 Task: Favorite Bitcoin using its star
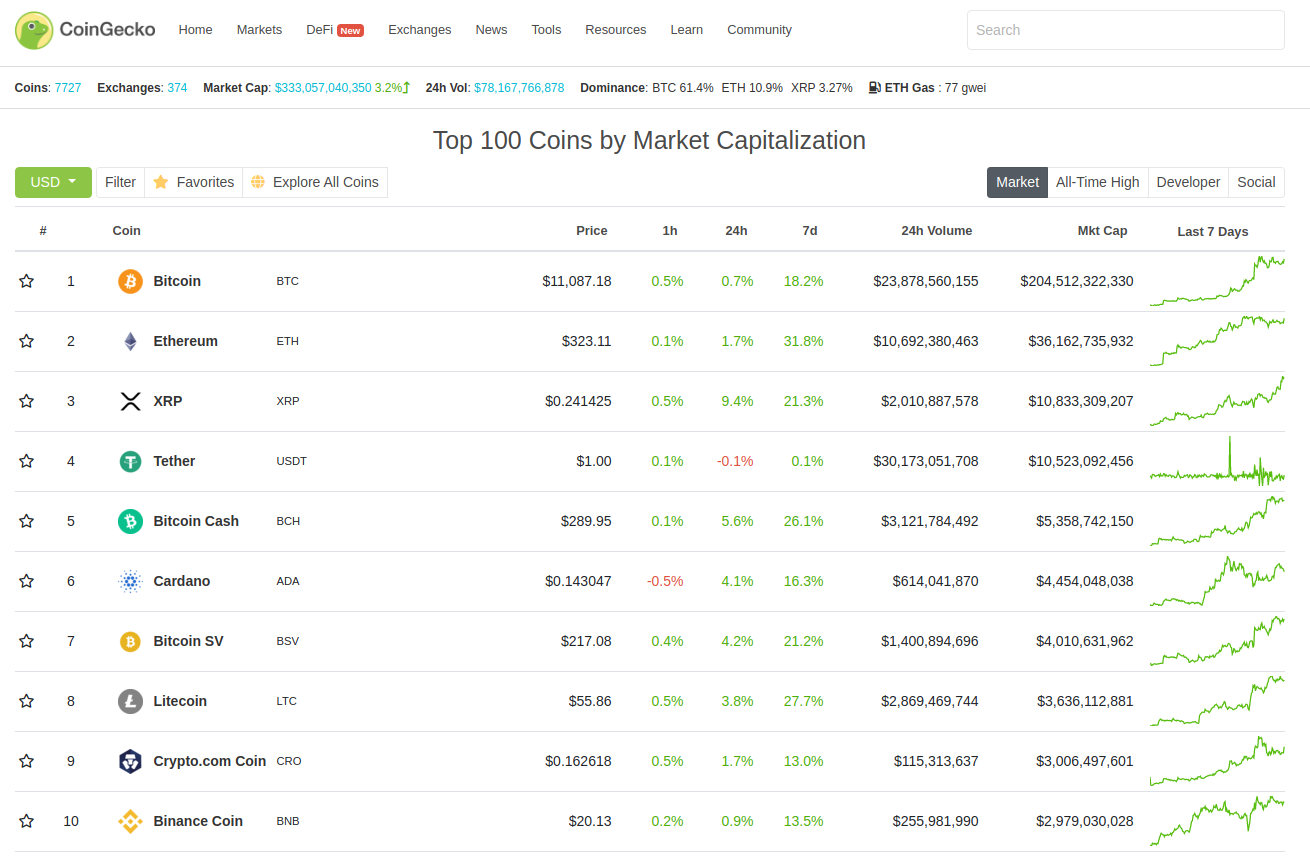27,281
